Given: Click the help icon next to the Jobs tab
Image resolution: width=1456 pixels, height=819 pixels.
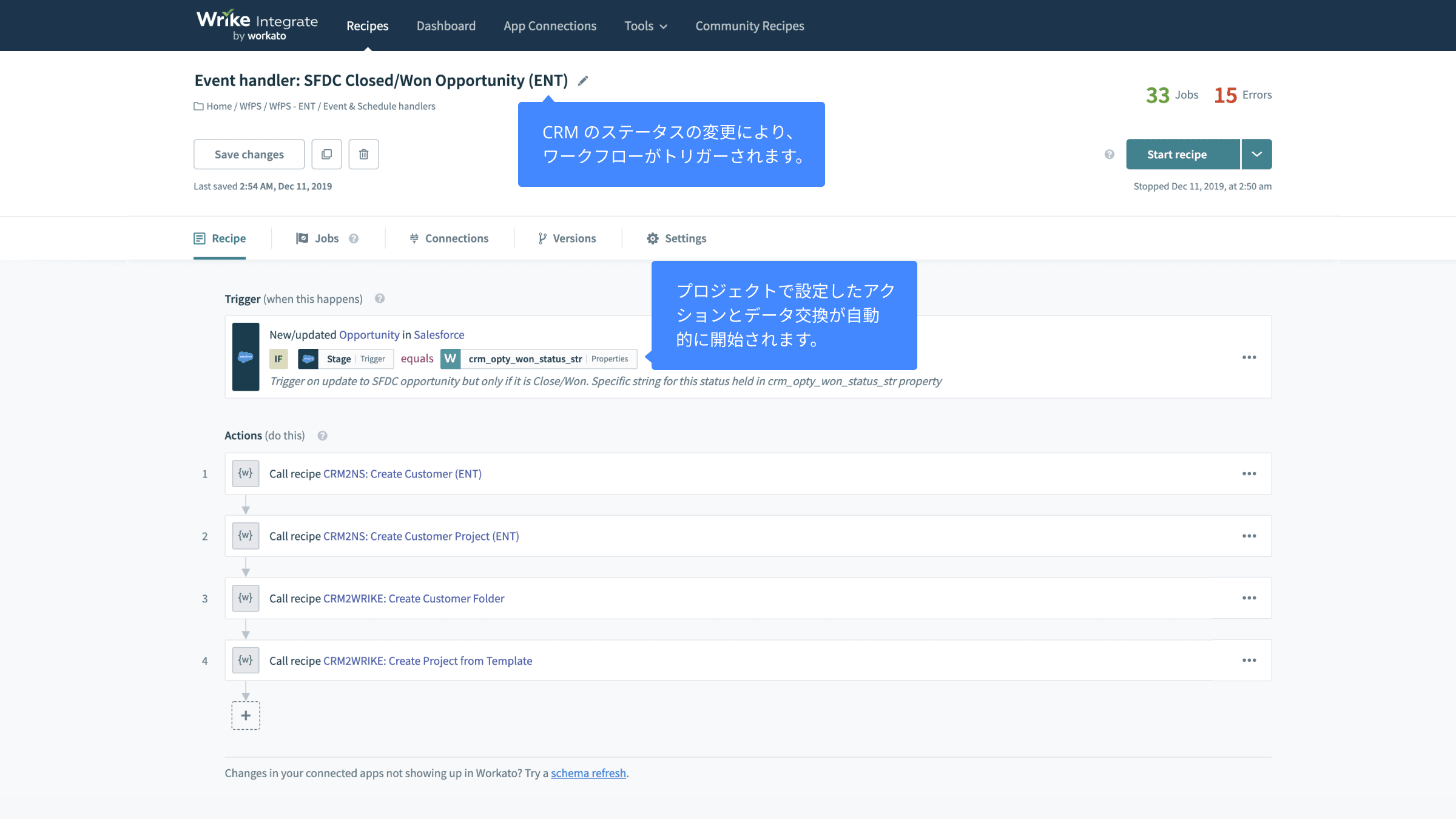Looking at the screenshot, I should (x=354, y=238).
